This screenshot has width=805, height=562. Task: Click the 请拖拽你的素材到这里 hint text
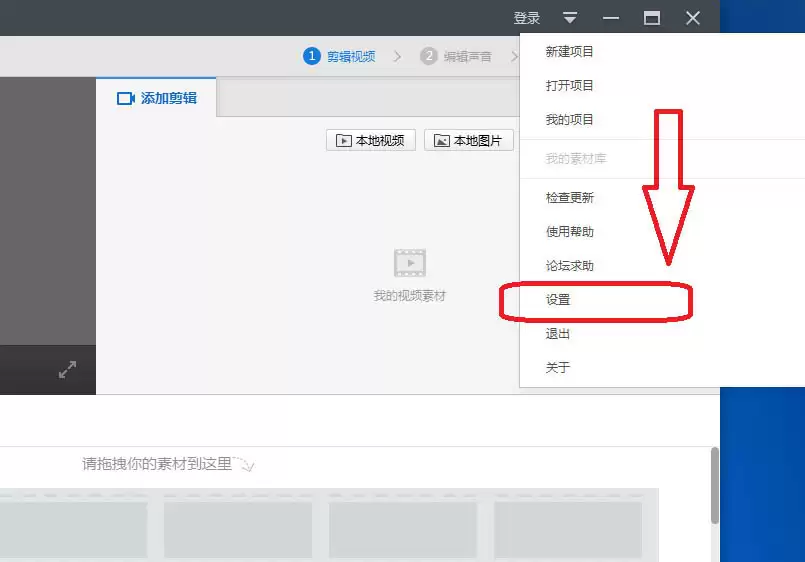point(157,463)
